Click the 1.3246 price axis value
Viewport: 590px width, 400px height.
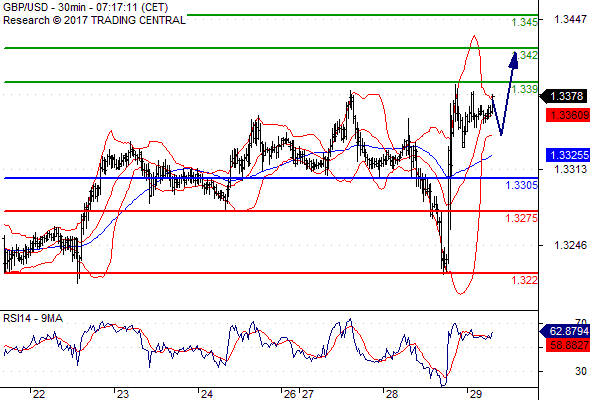pyautogui.click(x=570, y=245)
